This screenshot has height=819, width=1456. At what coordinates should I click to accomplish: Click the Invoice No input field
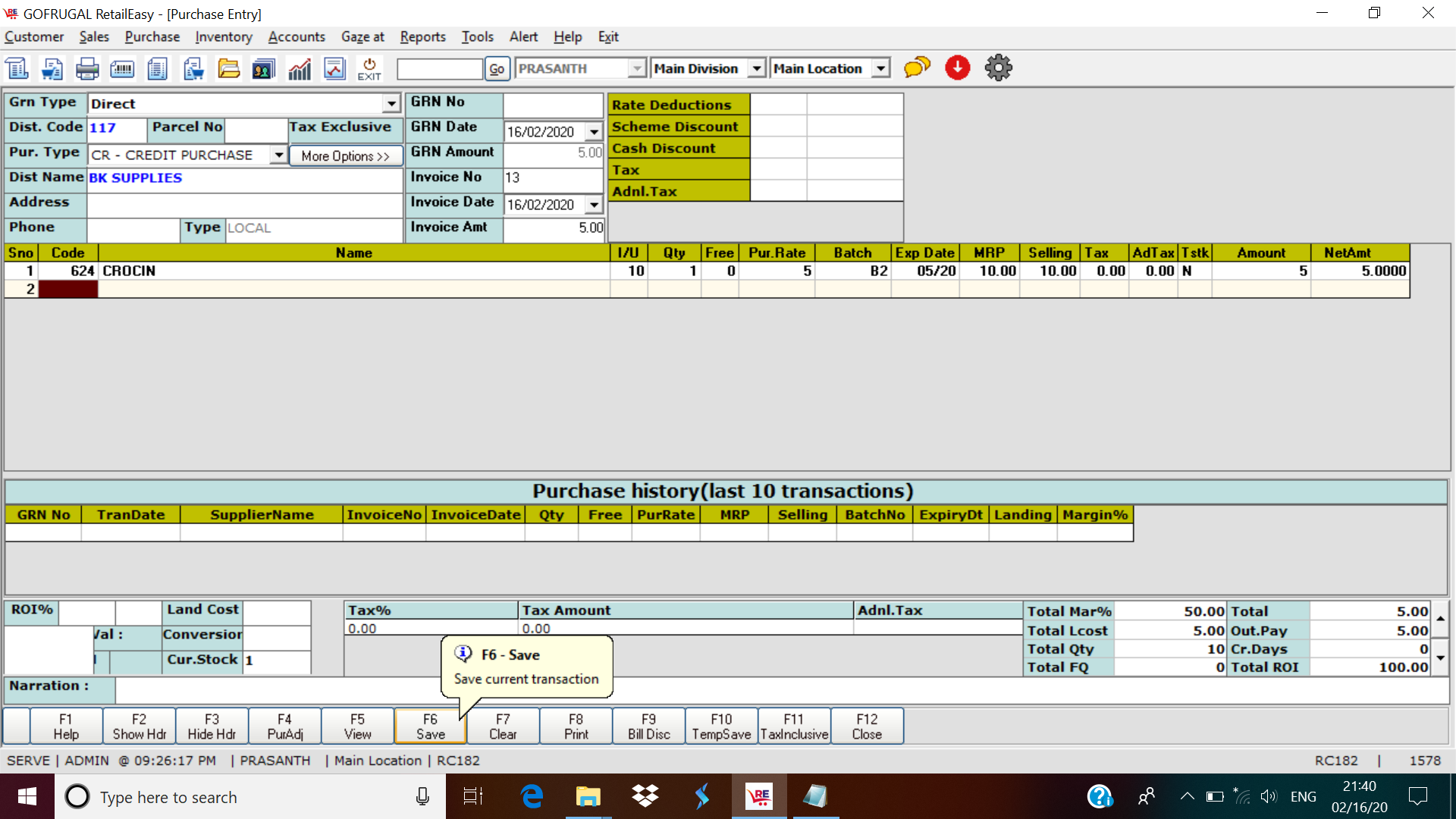point(553,178)
